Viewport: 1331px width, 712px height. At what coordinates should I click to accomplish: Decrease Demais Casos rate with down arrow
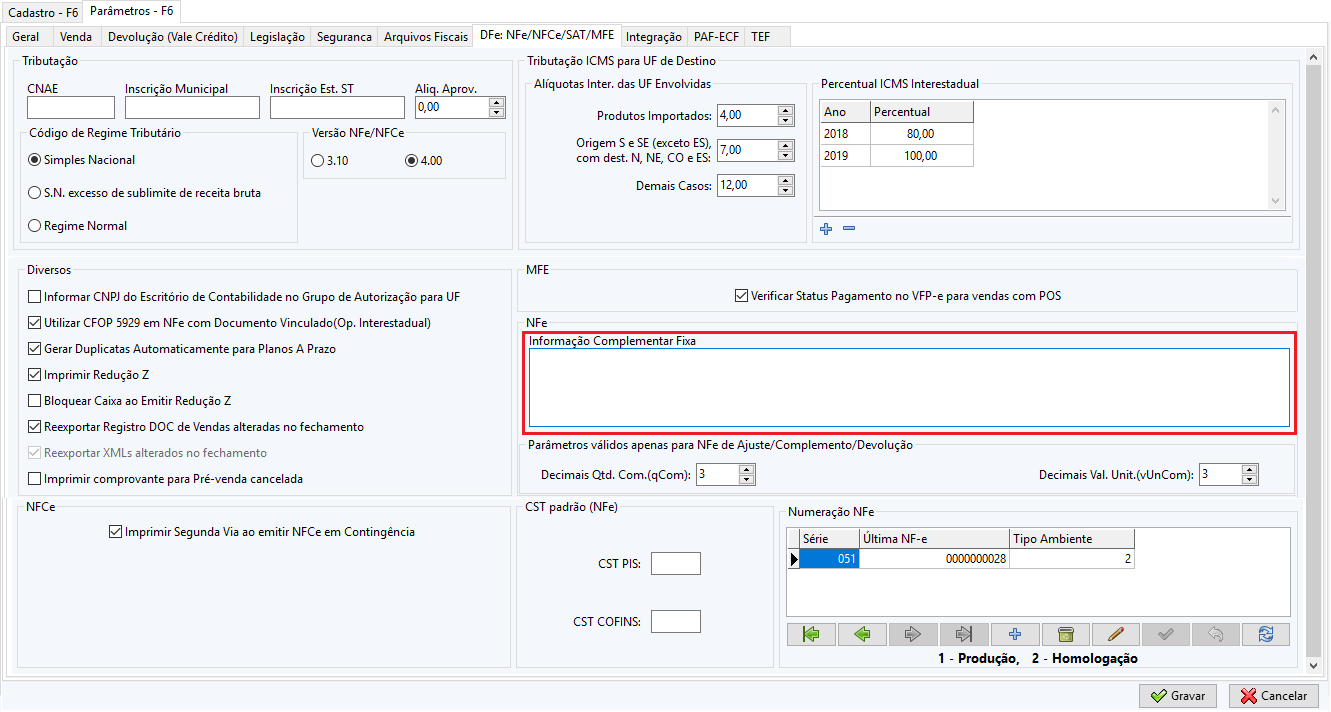(x=785, y=190)
